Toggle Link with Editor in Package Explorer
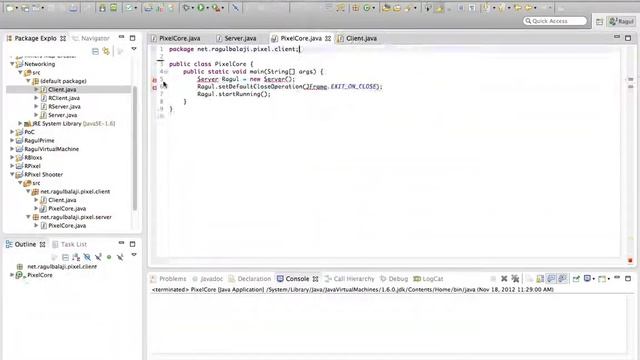 (106, 51)
